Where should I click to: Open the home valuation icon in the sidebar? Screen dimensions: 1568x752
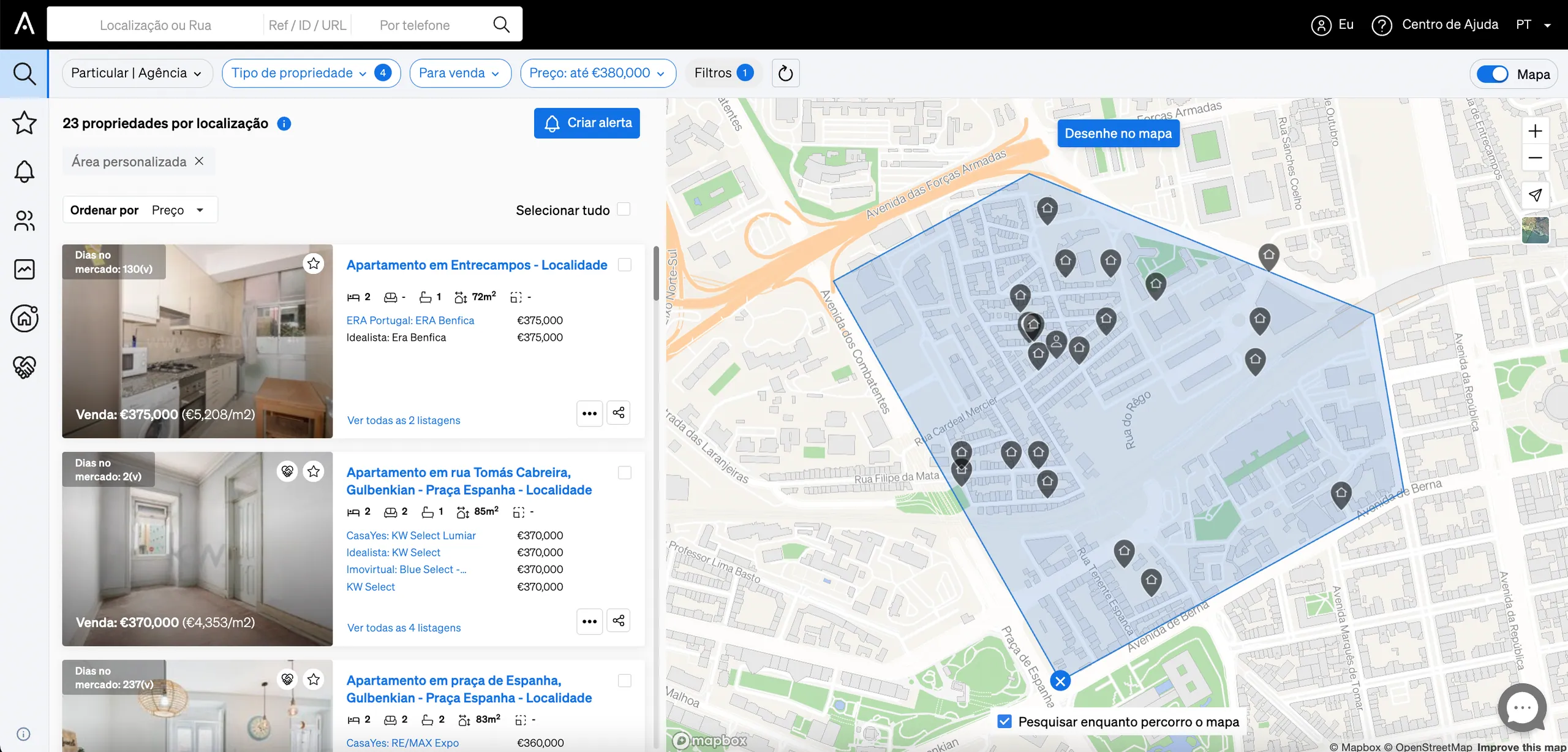click(x=24, y=318)
